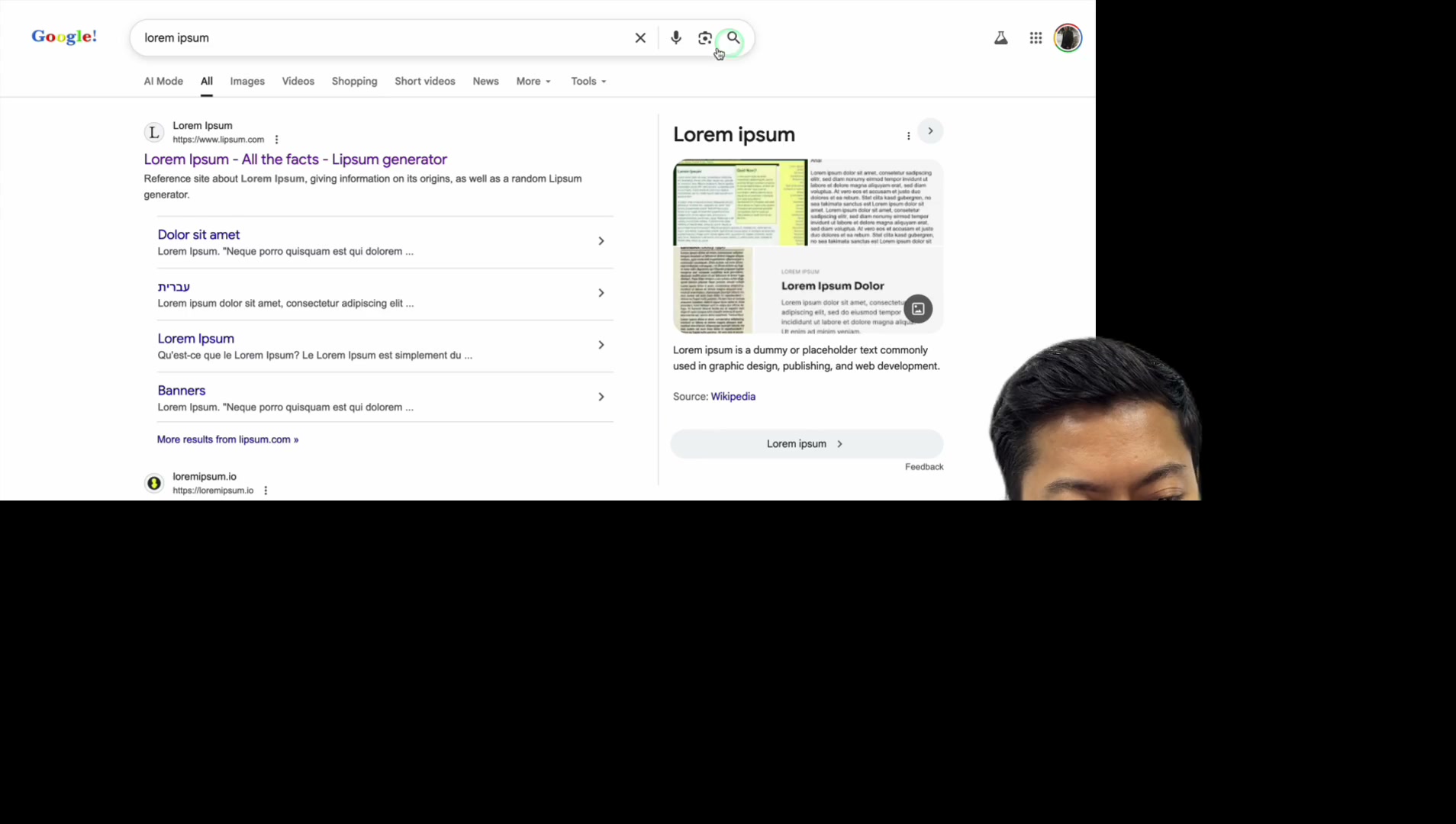Click the loremipsum.io site favicon
This screenshot has height=824, width=1456.
click(x=154, y=483)
